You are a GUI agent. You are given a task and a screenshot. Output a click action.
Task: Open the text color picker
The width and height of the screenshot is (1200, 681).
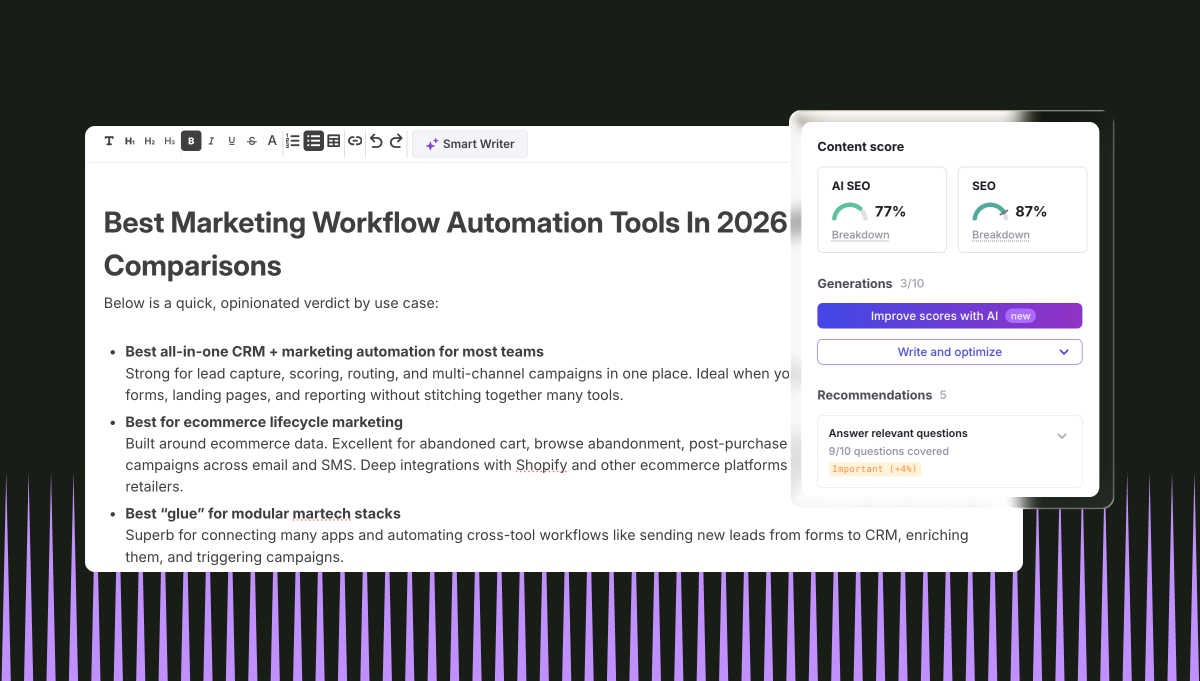point(272,142)
